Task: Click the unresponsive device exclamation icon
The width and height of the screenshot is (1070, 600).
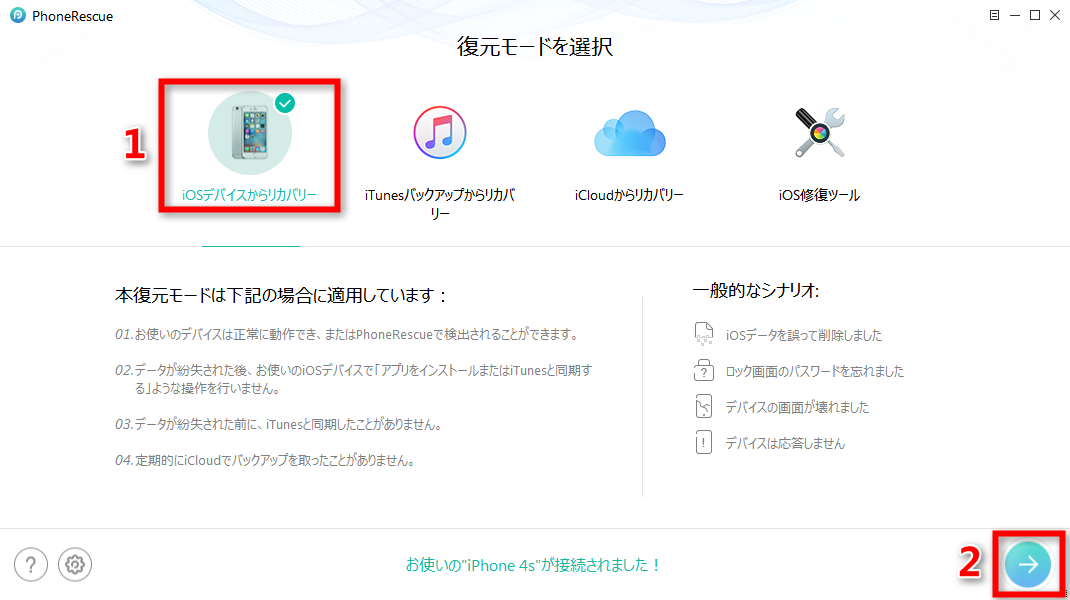Action: coord(704,442)
